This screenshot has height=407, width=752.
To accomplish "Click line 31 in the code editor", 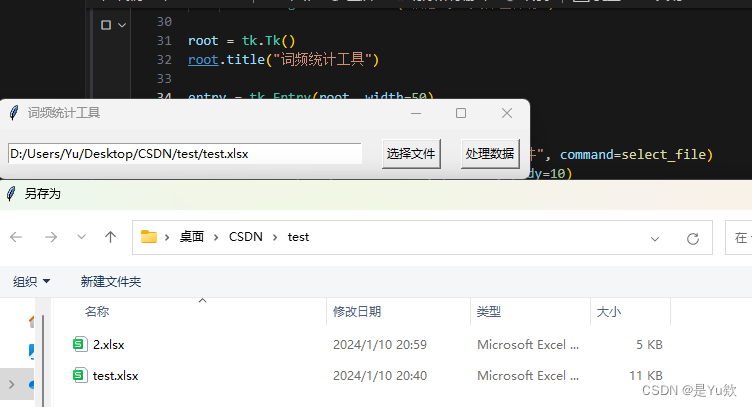I will pos(242,41).
